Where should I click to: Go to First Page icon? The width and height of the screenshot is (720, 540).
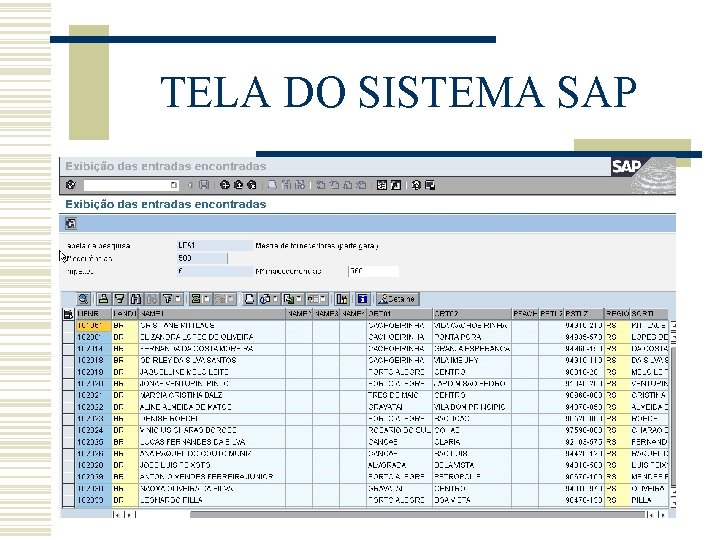coord(321,185)
